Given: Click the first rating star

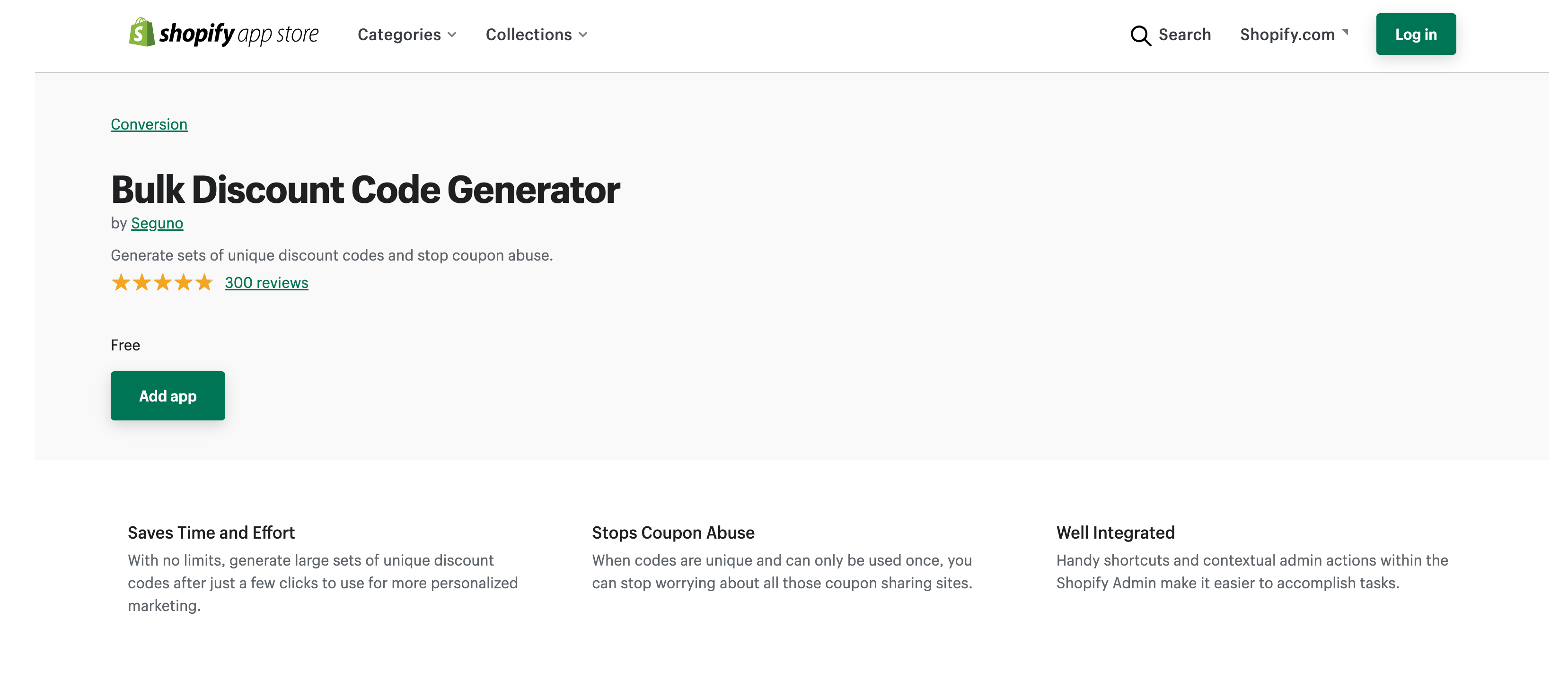Looking at the screenshot, I should [x=121, y=282].
